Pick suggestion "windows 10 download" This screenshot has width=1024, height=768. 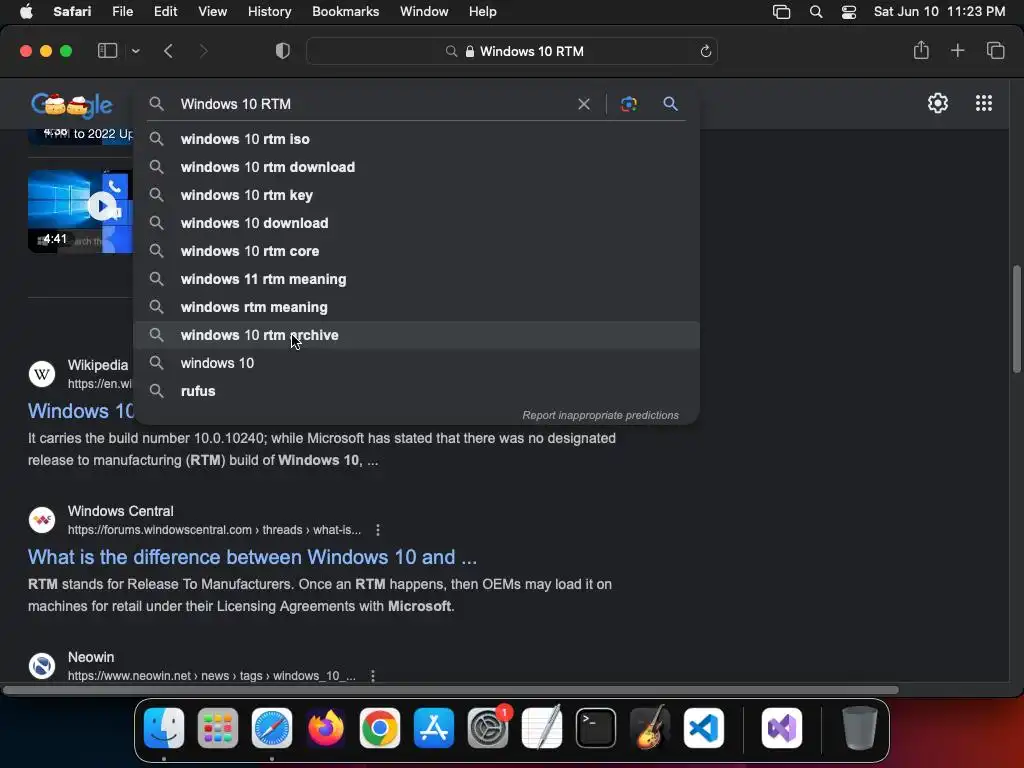pos(416,223)
